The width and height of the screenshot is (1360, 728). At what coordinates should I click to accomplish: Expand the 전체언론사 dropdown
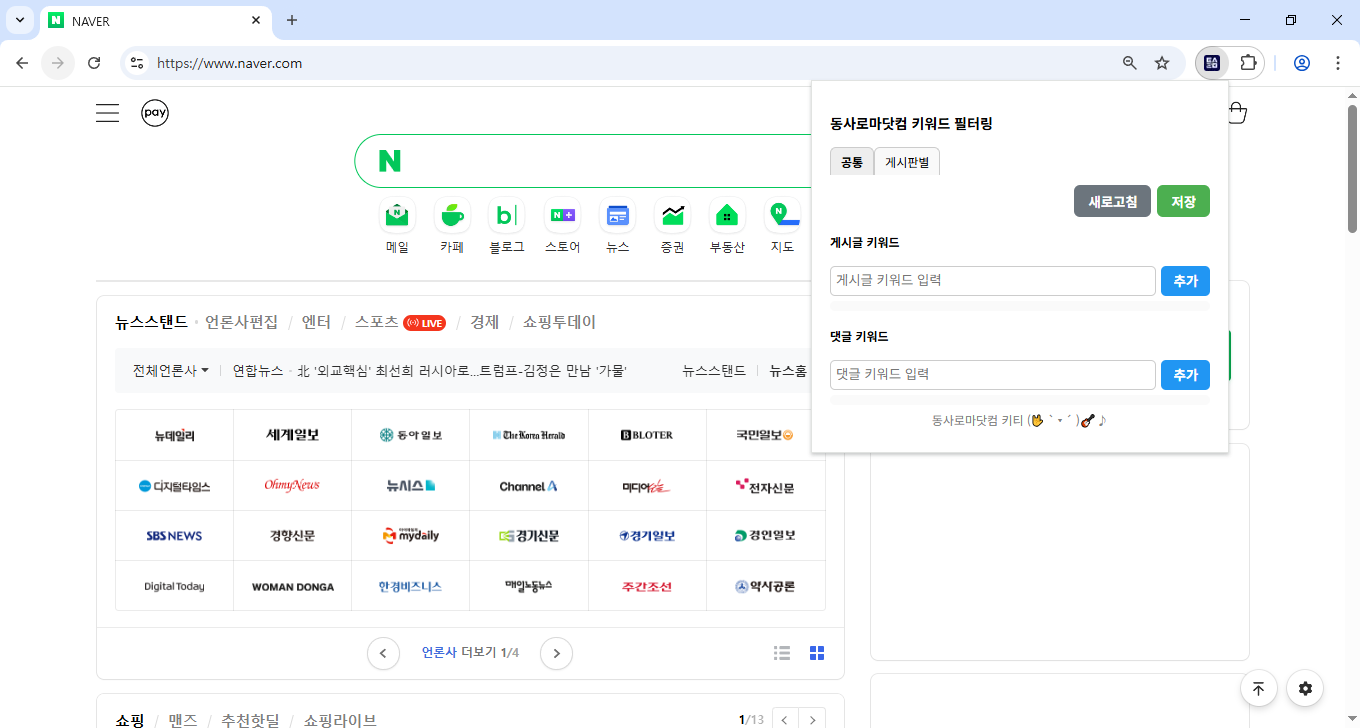(x=171, y=371)
